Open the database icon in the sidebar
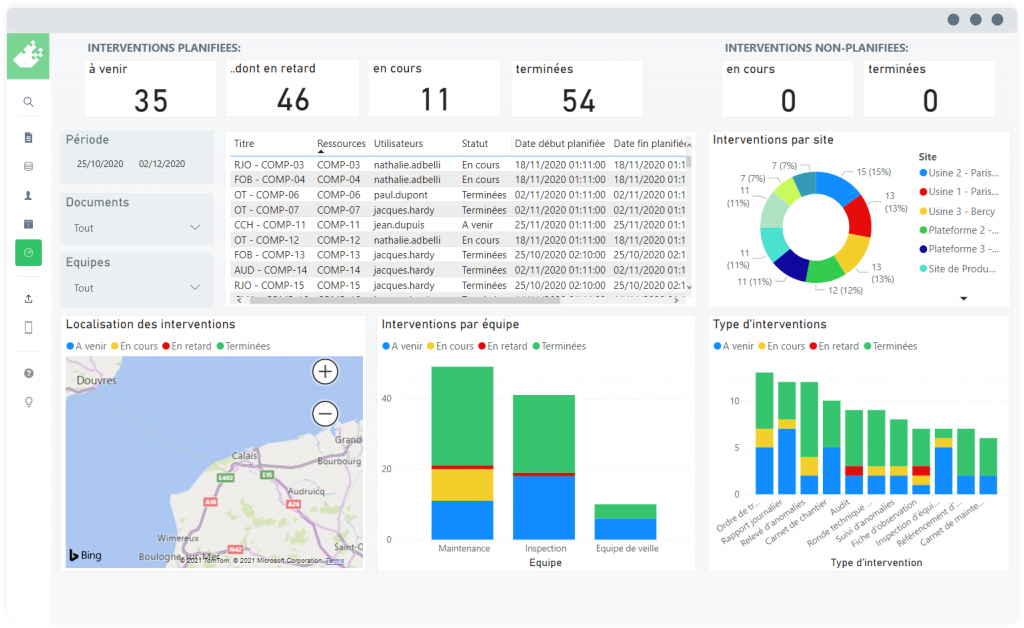The height and width of the screenshot is (628, 1024). [x=28, y=166]
